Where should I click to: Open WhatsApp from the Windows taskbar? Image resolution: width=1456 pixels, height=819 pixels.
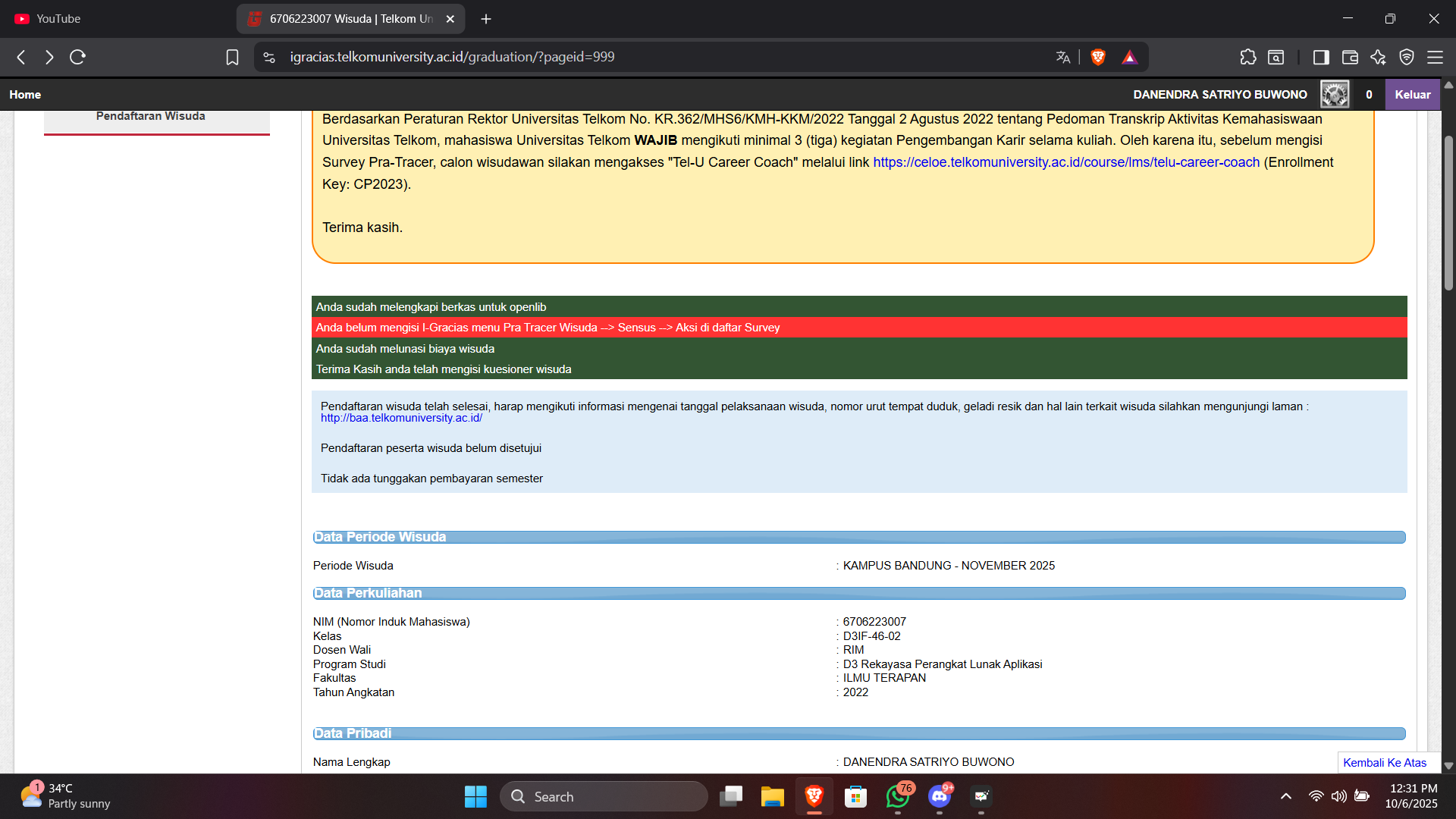897,796
